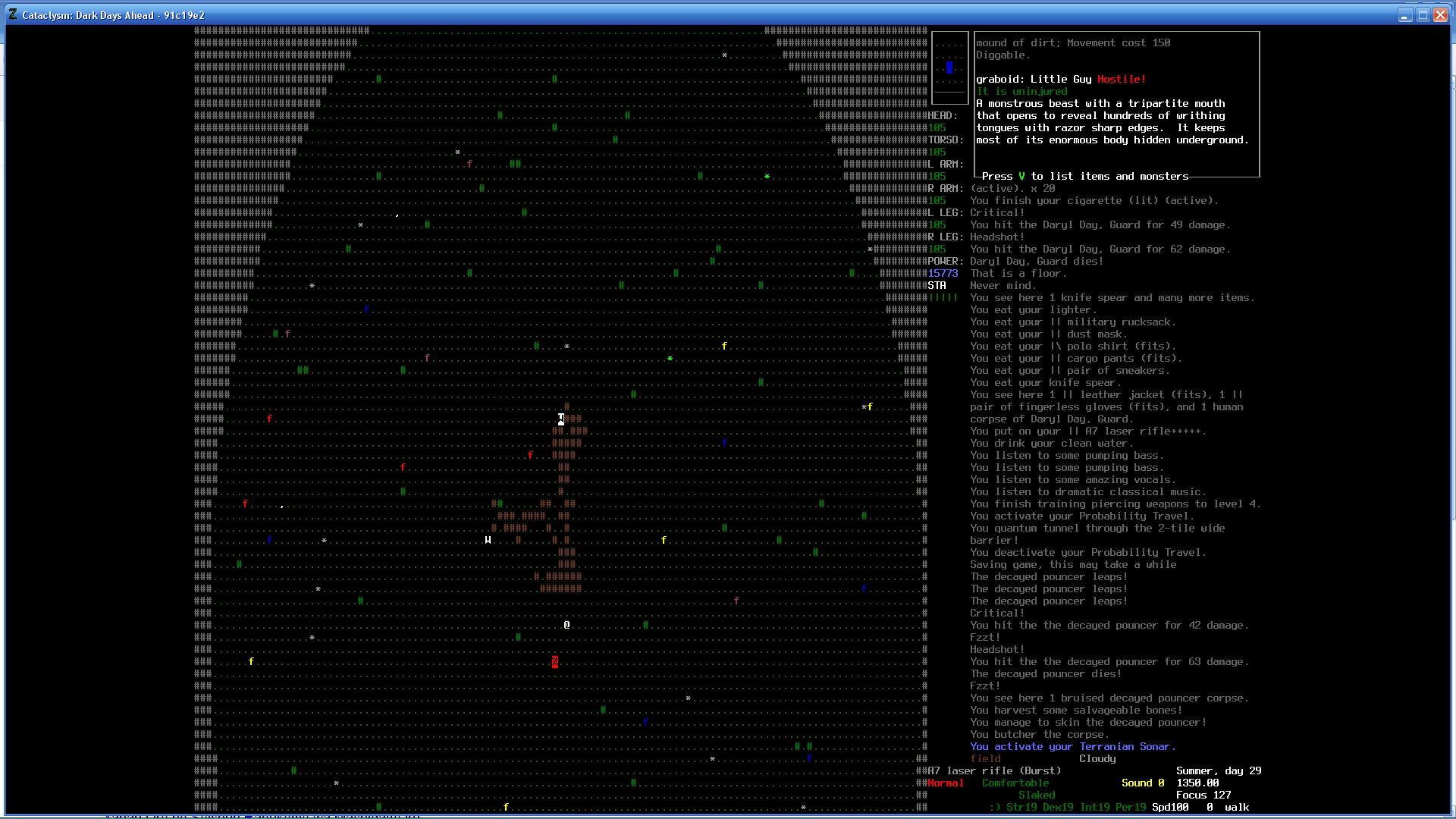Click the Focus 127 readout
Viewport: 1456px width, 819px height.
tap(1203, 795)
